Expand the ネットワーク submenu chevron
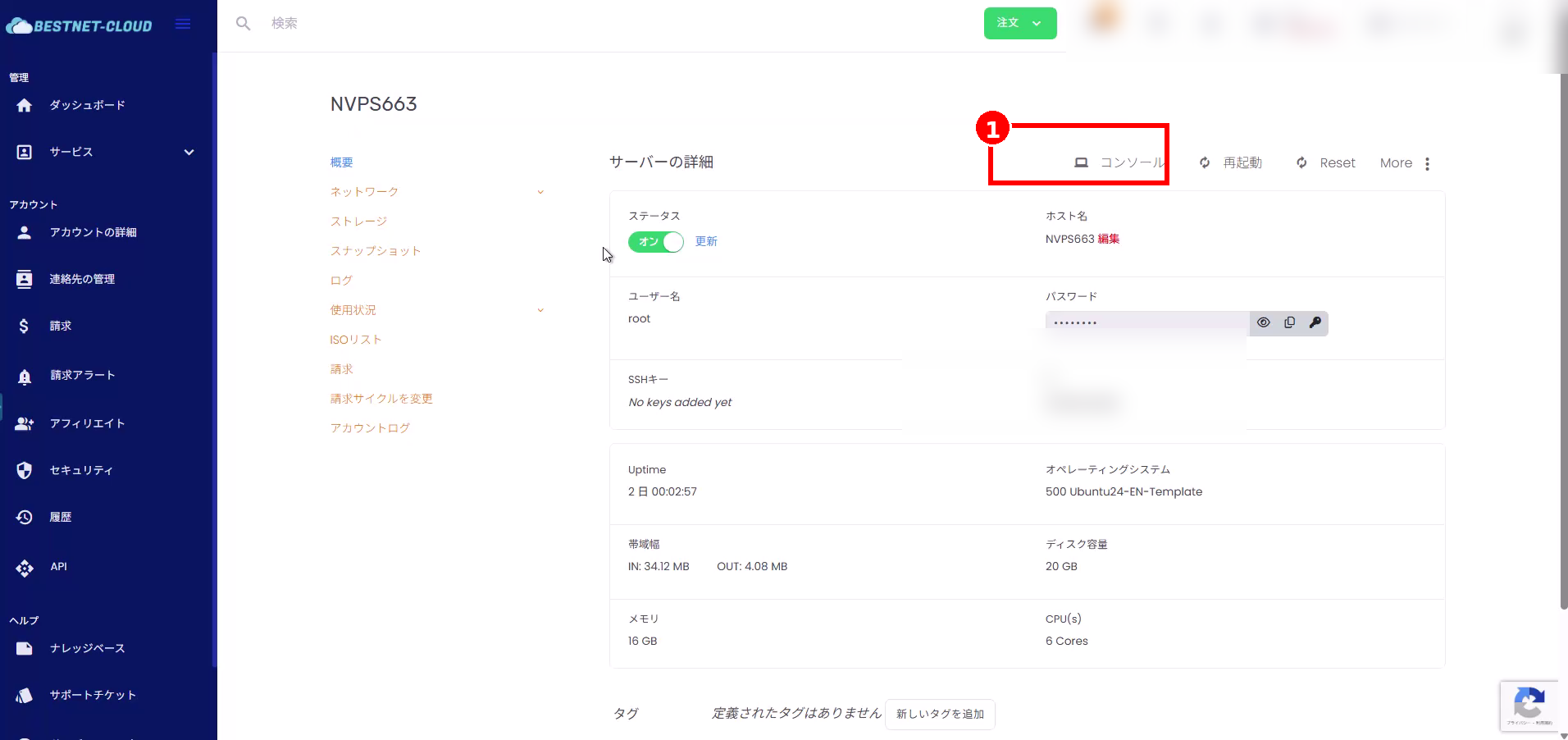This screenshot has height=740, width=1568. point(540,192)
